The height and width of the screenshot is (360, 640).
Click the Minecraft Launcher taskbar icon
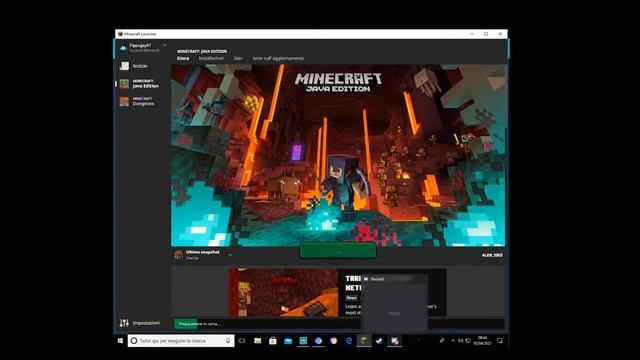364,340
